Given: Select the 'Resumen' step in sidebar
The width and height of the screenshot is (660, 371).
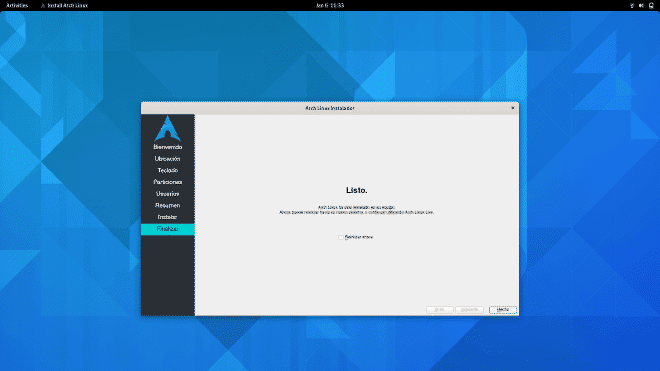Looking at the screenshot, I should tap(168, 206).
